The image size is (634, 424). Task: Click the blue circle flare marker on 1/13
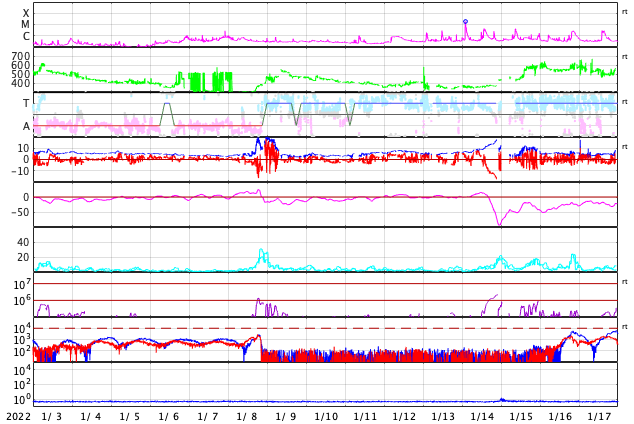pyautogui.click(x=465, y=21)
